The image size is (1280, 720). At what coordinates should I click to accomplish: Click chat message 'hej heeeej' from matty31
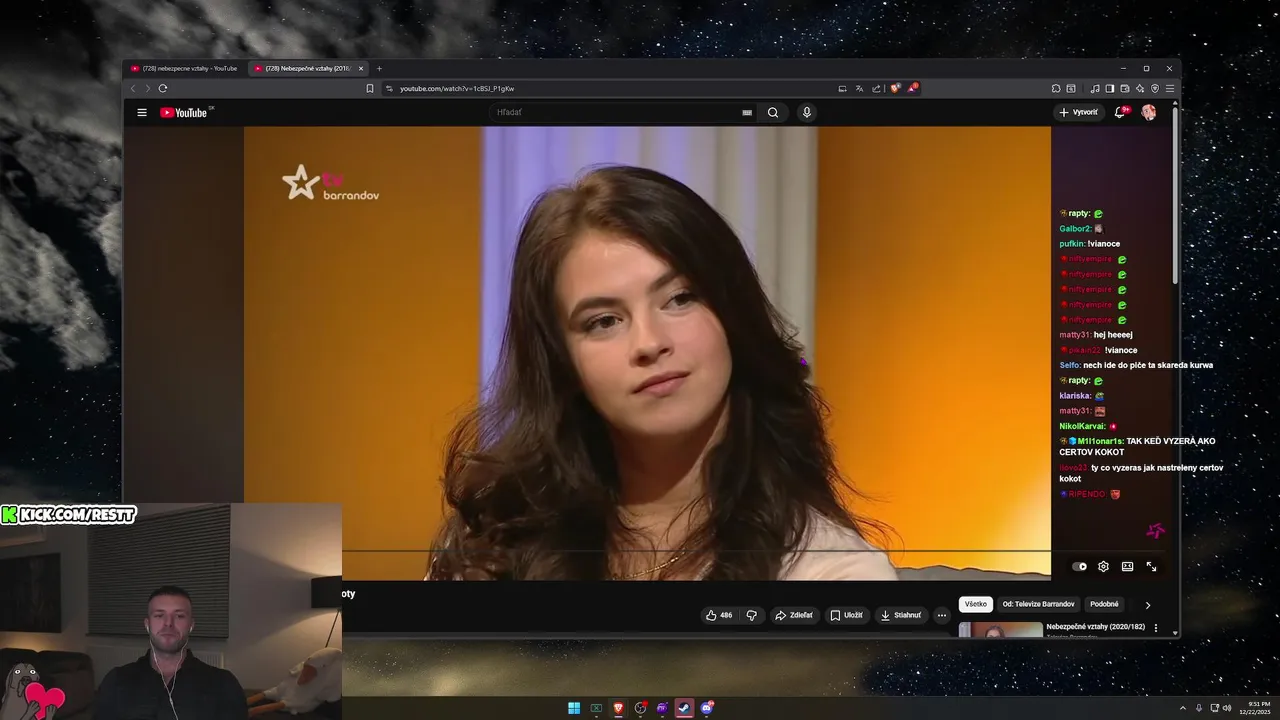1113,335
